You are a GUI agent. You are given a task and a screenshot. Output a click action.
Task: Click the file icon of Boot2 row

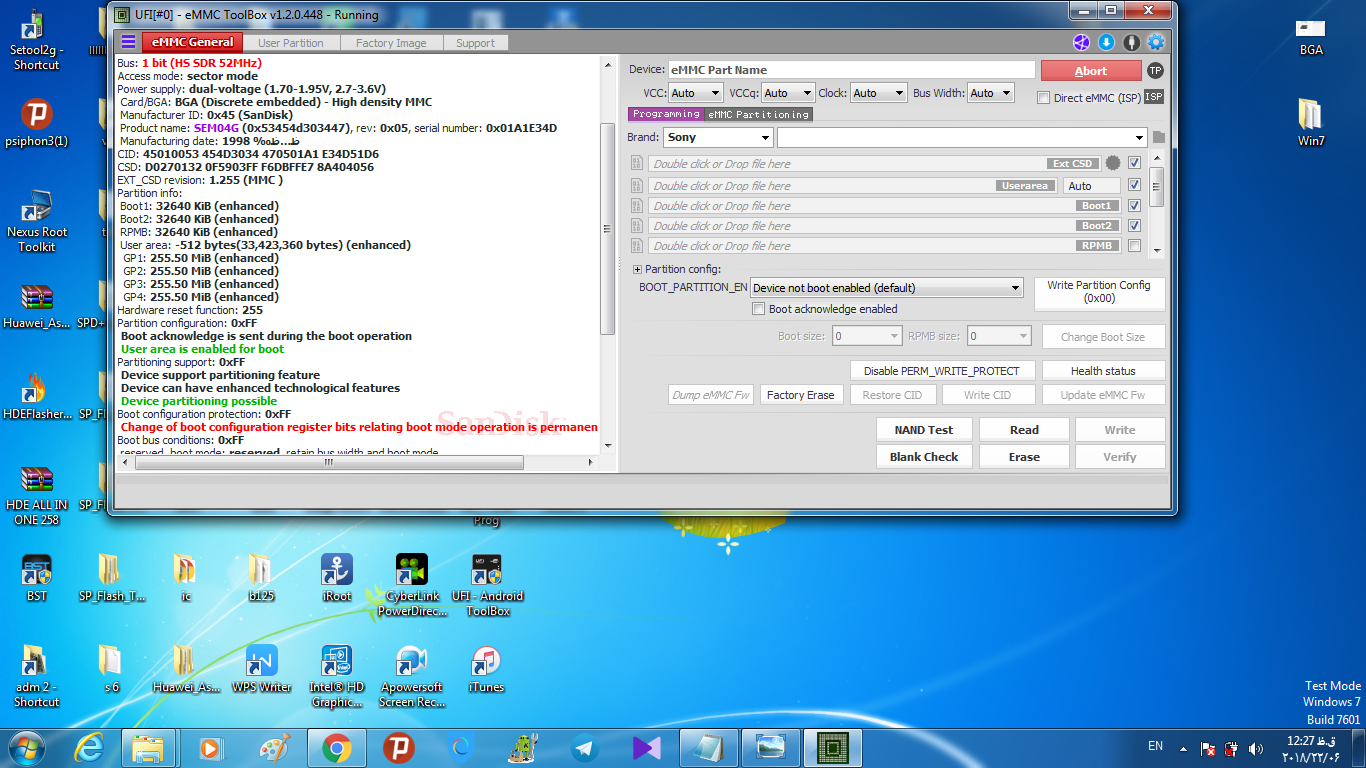pyautogui.click(x=637, y=226)
